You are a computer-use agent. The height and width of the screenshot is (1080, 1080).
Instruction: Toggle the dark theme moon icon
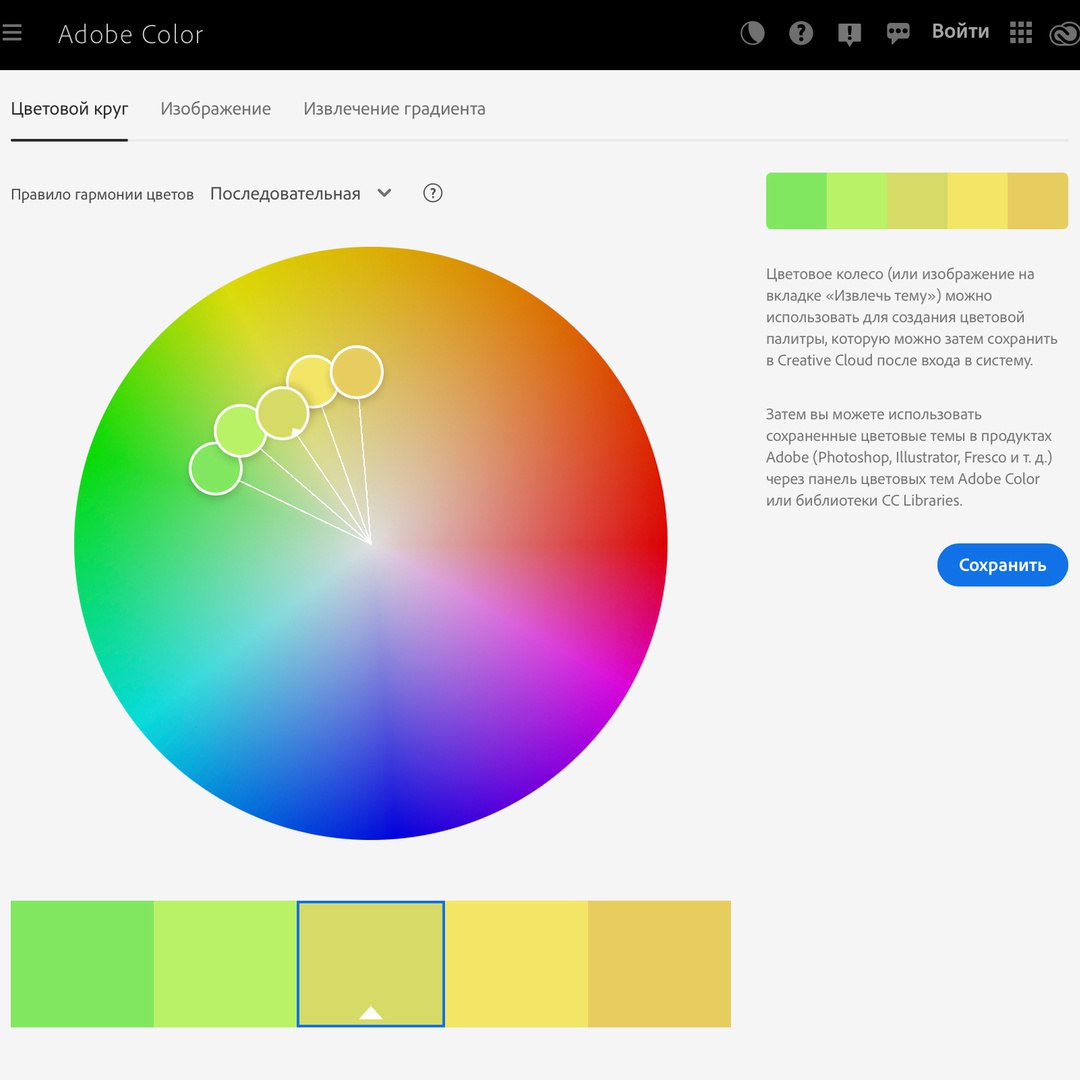point(752,32)
